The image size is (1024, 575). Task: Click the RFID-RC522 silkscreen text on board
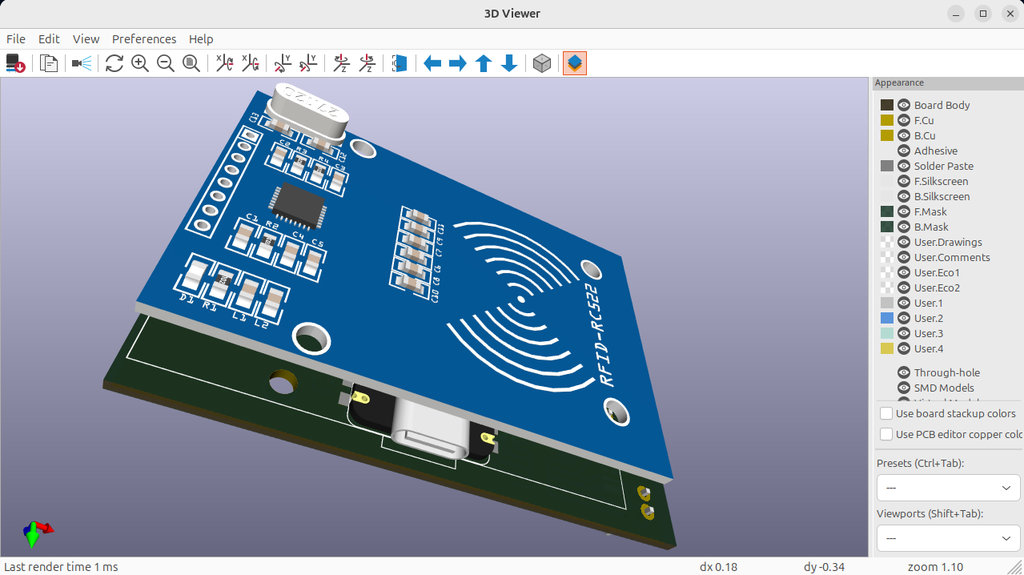(x=598, y=335)
